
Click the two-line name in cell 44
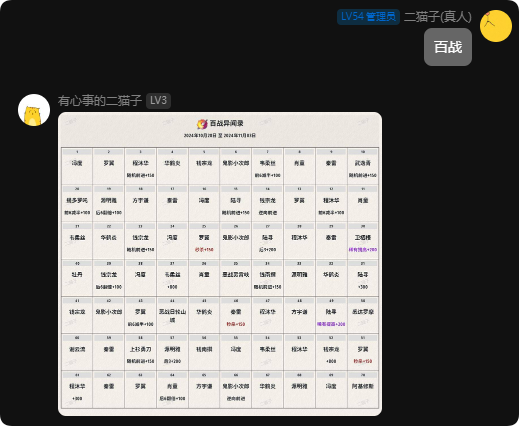tap(172, 315)
